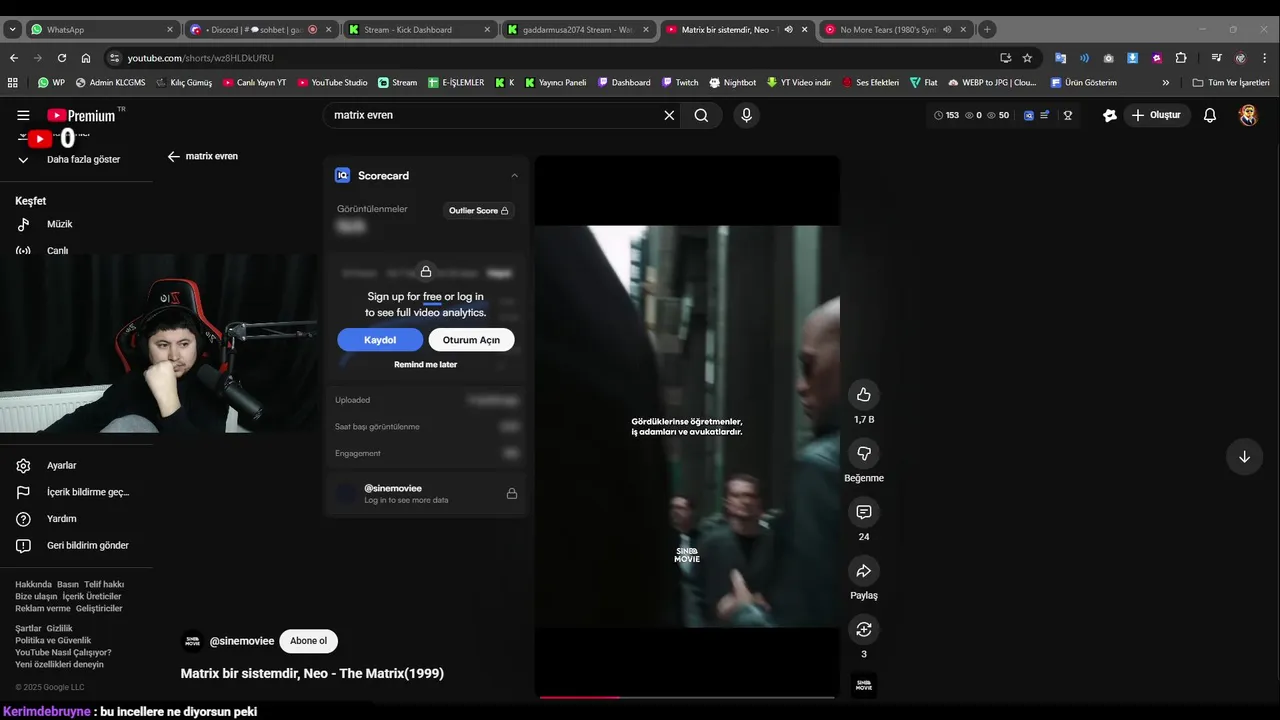Screen dimensions: 1280x720
Task: Click the Oturum Açın login button
Action: point(471,340)
